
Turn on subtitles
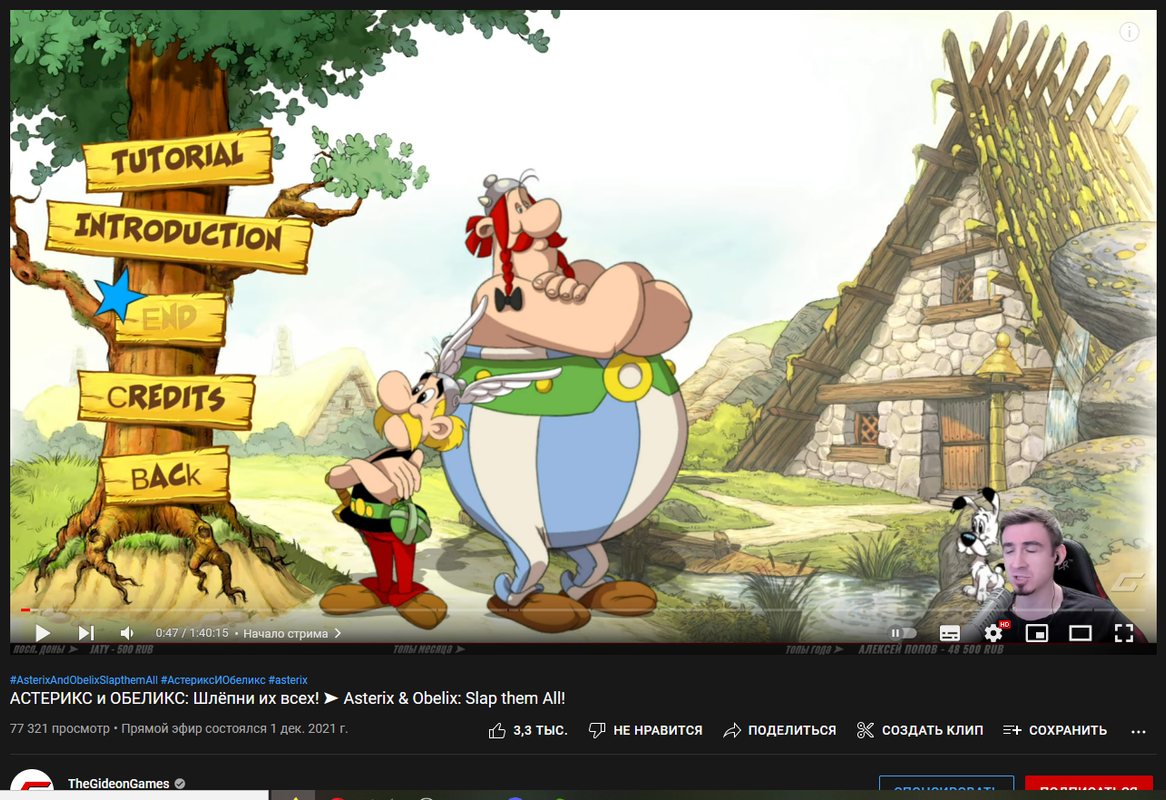[x=950, y=633]
